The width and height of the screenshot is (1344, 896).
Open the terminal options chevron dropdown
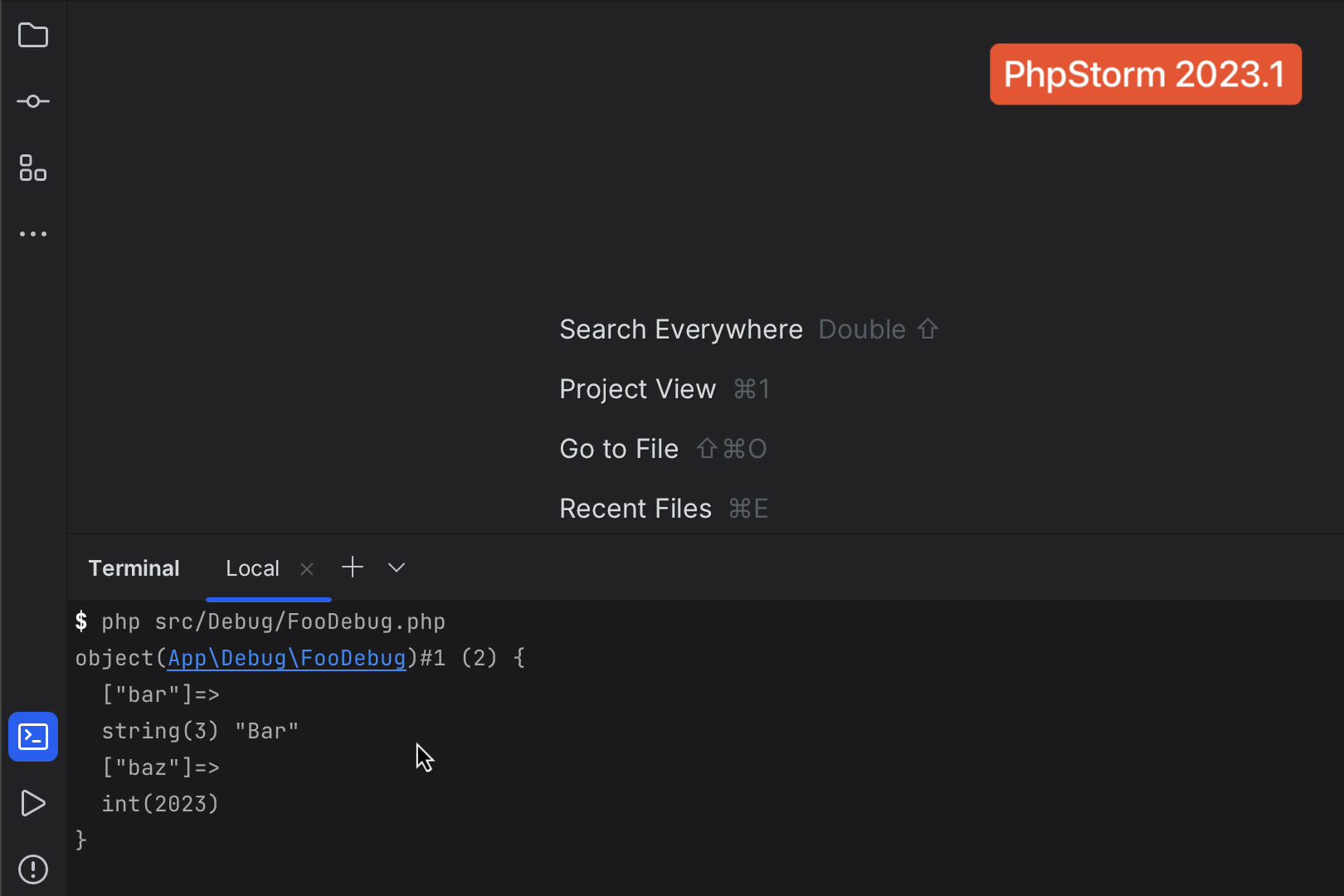396,567
